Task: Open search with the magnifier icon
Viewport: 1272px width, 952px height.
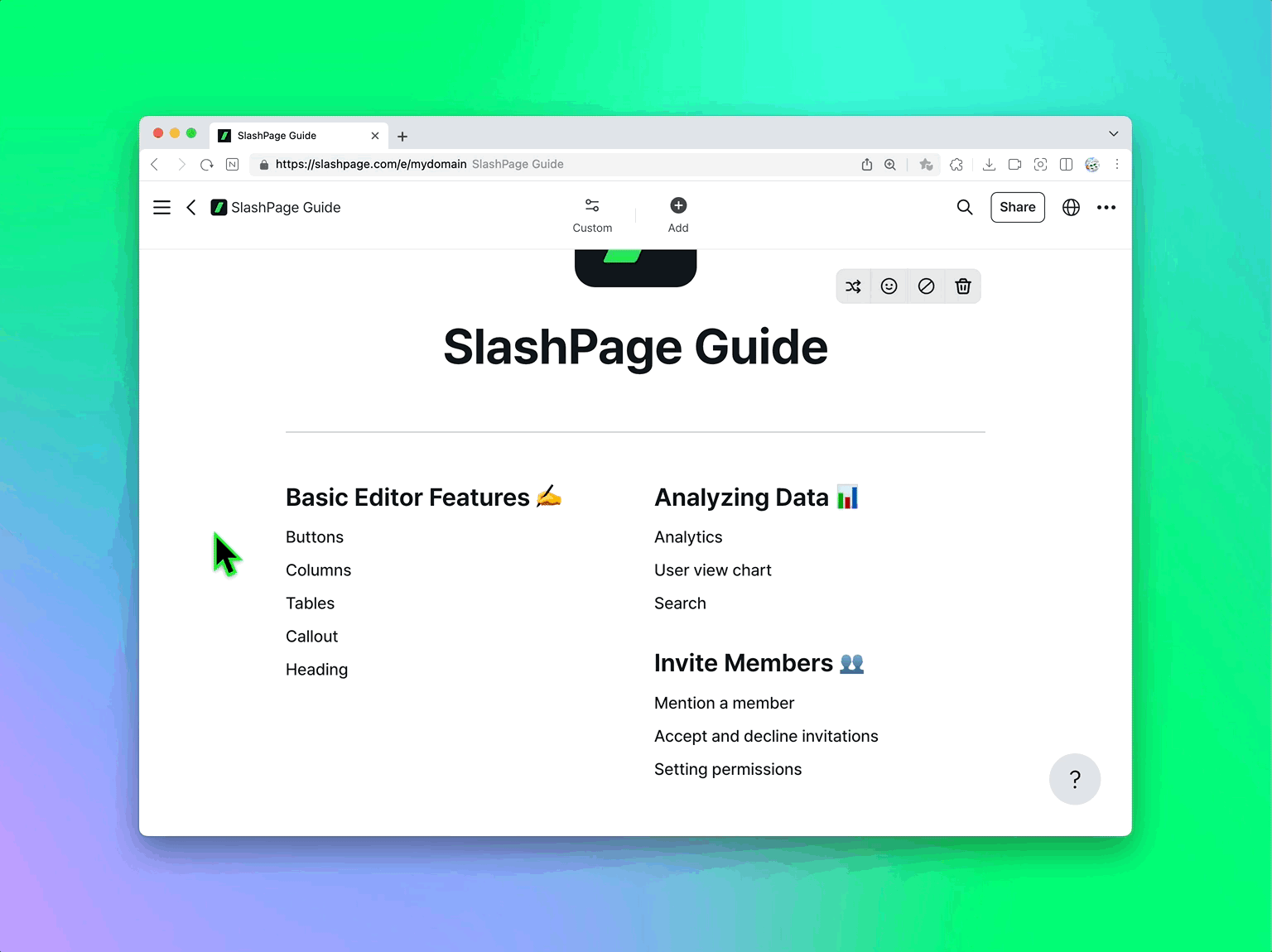Action: pyautogui.click(x=965, y=208)
